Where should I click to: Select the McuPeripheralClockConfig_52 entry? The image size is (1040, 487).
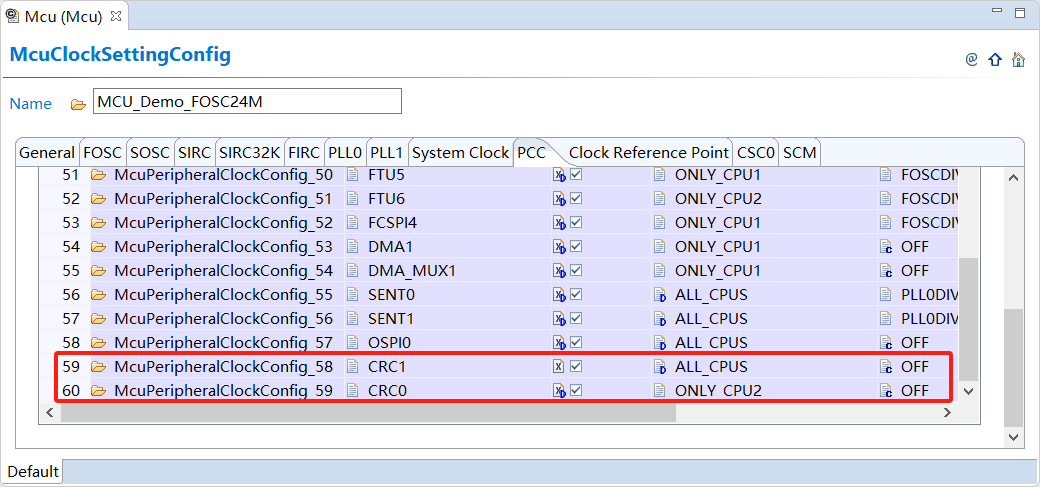tap(223, 223)
